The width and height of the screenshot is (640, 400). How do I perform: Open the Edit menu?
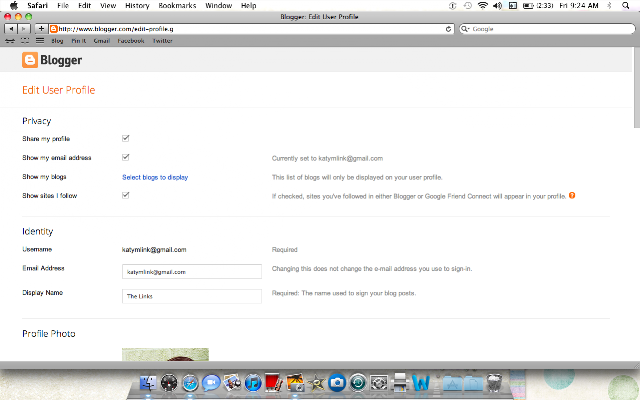84,5
